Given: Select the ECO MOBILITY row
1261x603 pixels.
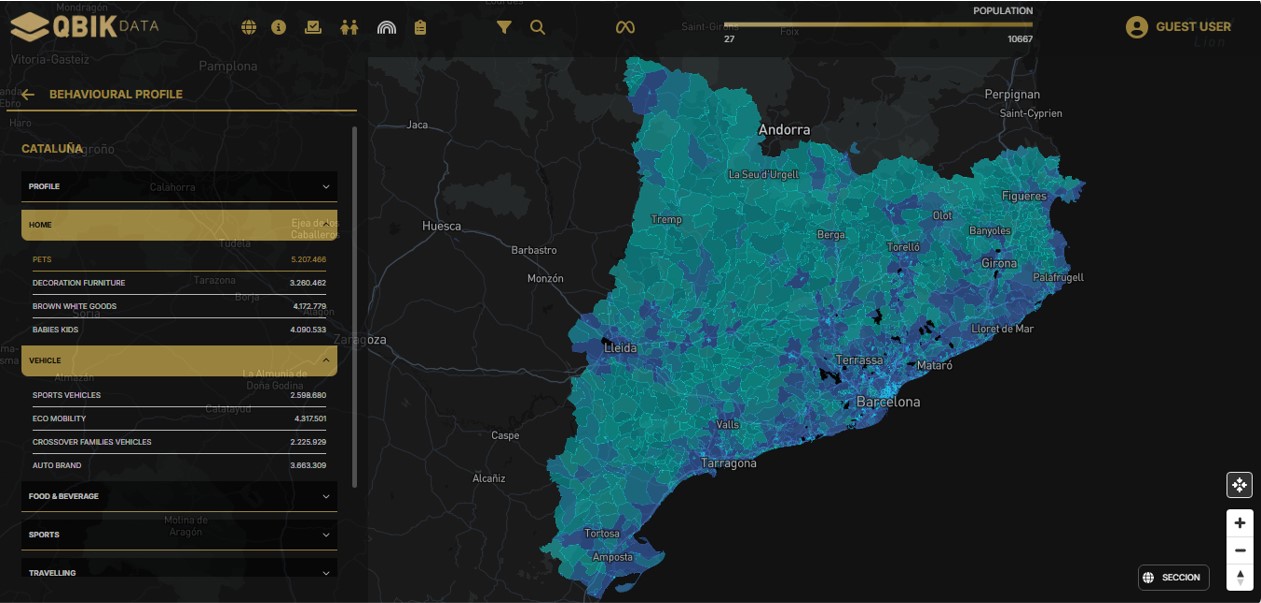Looking at the screenshot, I should click(179, 419).
